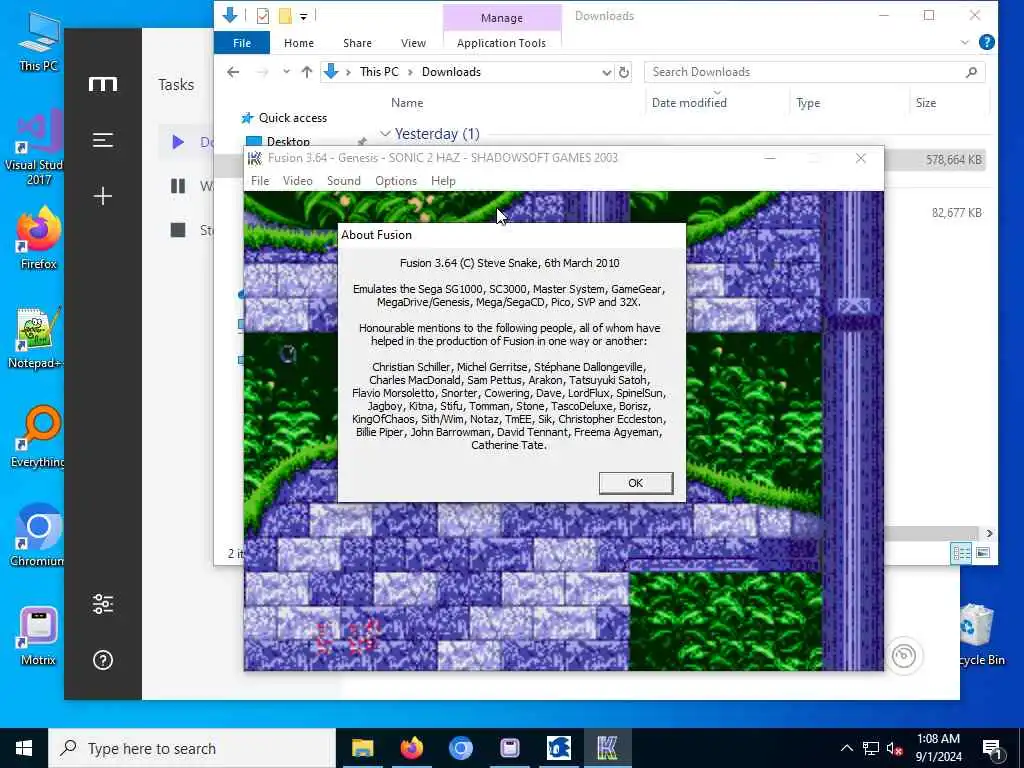Sort by the Size column header
1024x768 pixels.
[925, 103]
